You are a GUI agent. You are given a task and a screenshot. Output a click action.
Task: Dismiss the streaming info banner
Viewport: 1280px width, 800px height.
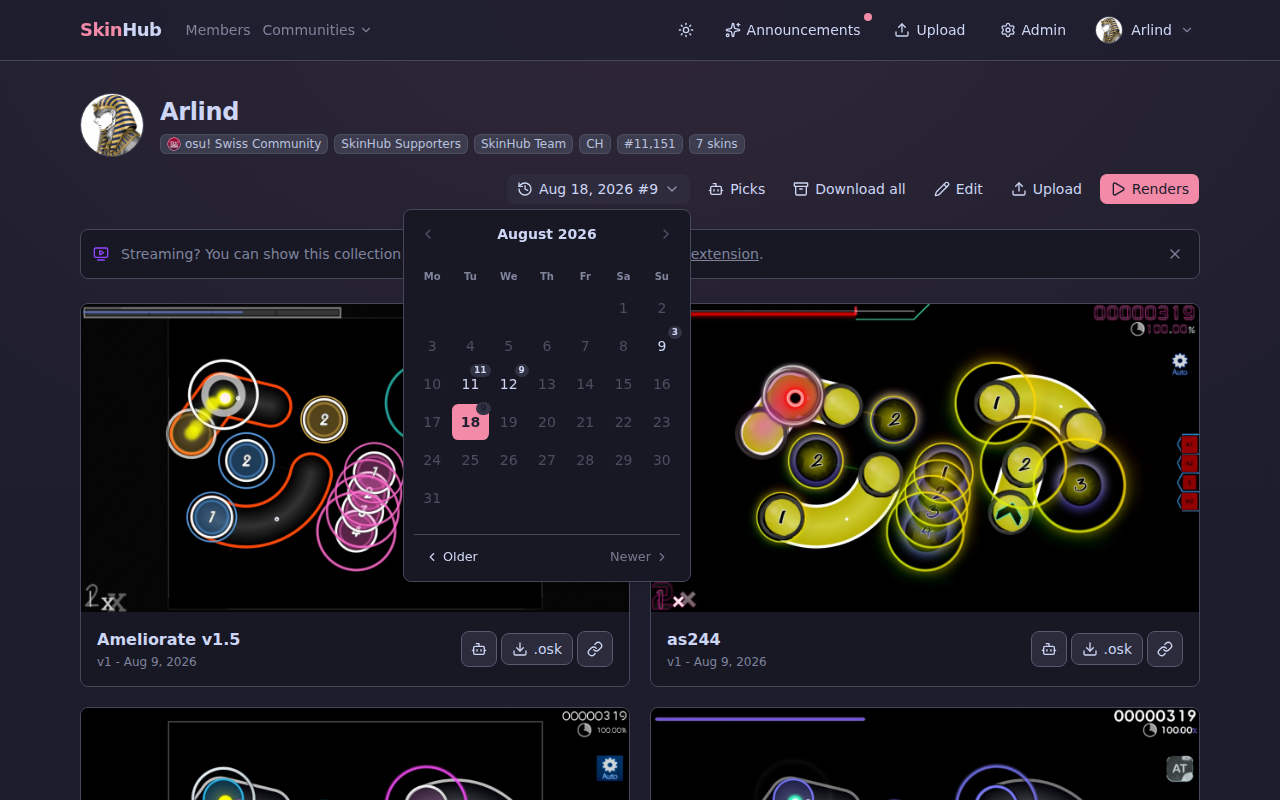[1175, 254]
